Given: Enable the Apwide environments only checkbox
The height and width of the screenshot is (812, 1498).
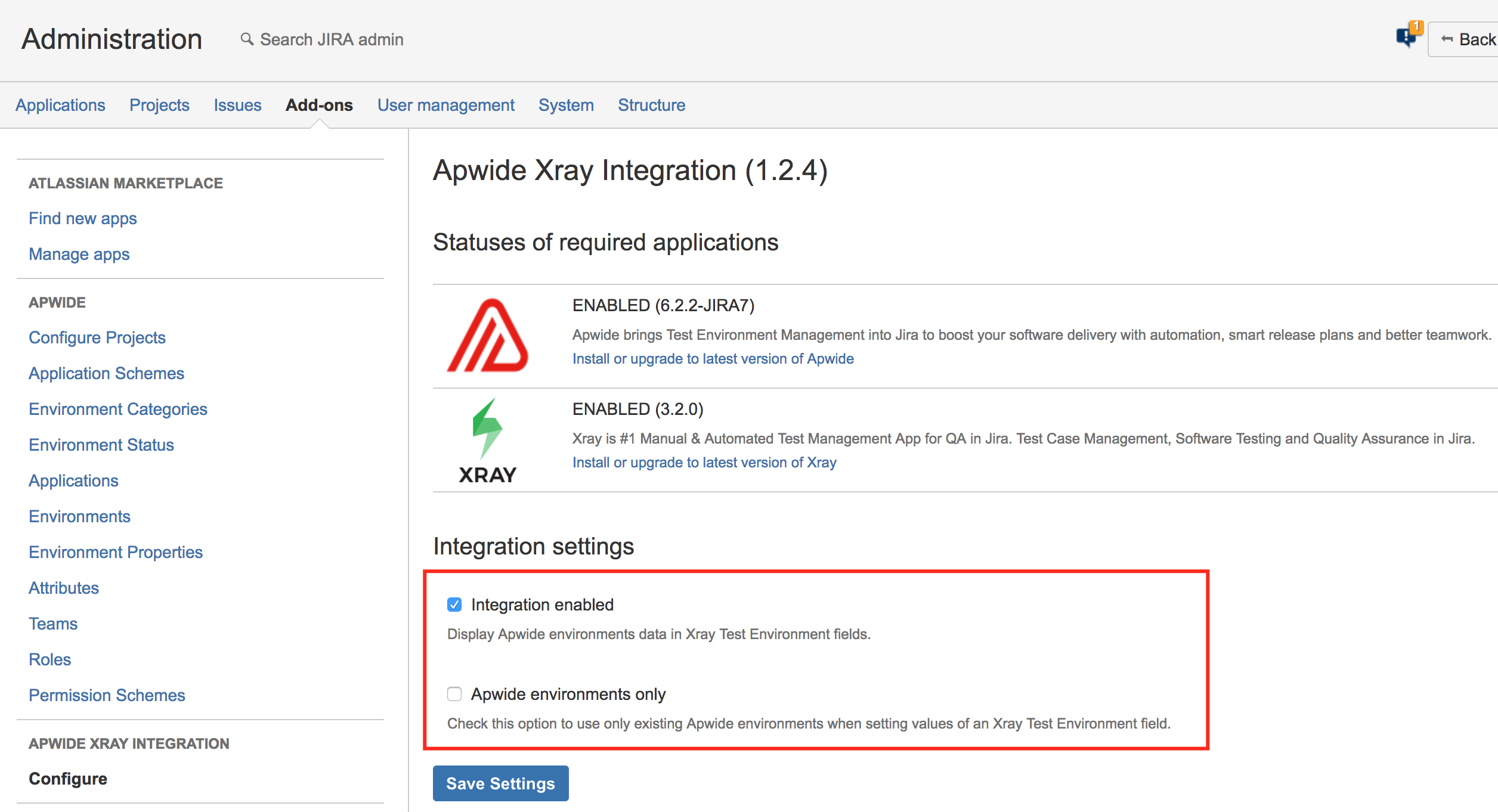Looking at the screenshot, I should coord(454,694).
